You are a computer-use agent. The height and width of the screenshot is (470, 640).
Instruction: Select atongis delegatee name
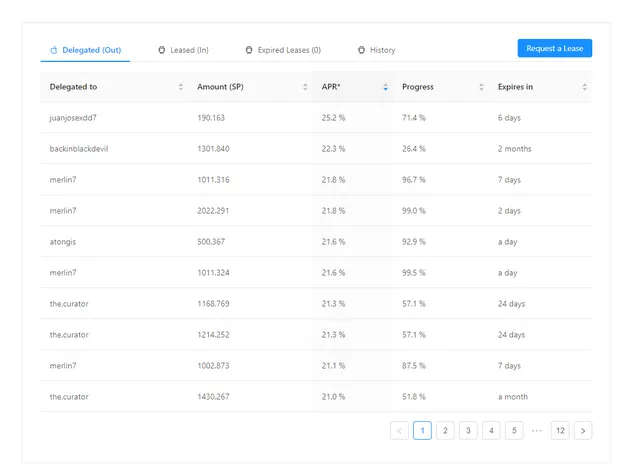[x=63, y=242]
